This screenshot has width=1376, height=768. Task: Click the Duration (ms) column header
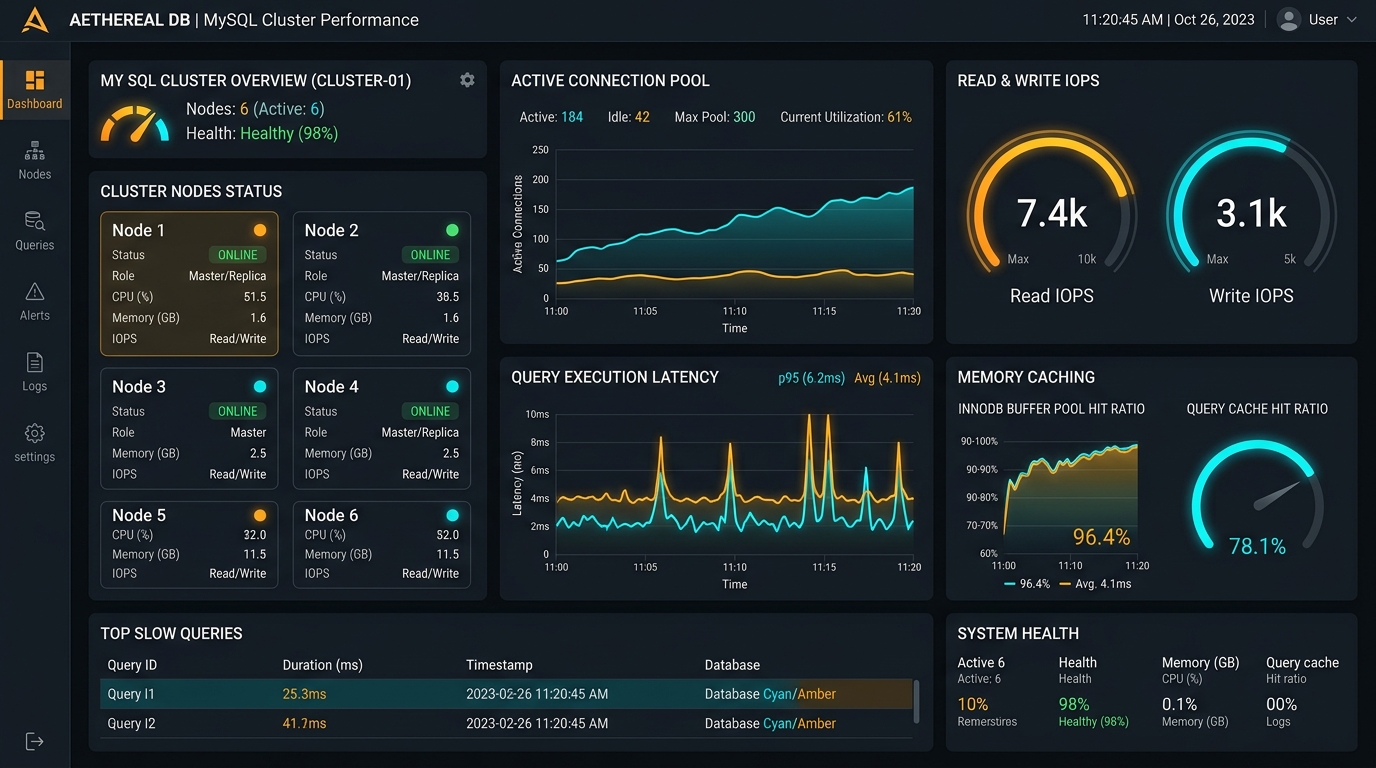(x=322, y=665)
